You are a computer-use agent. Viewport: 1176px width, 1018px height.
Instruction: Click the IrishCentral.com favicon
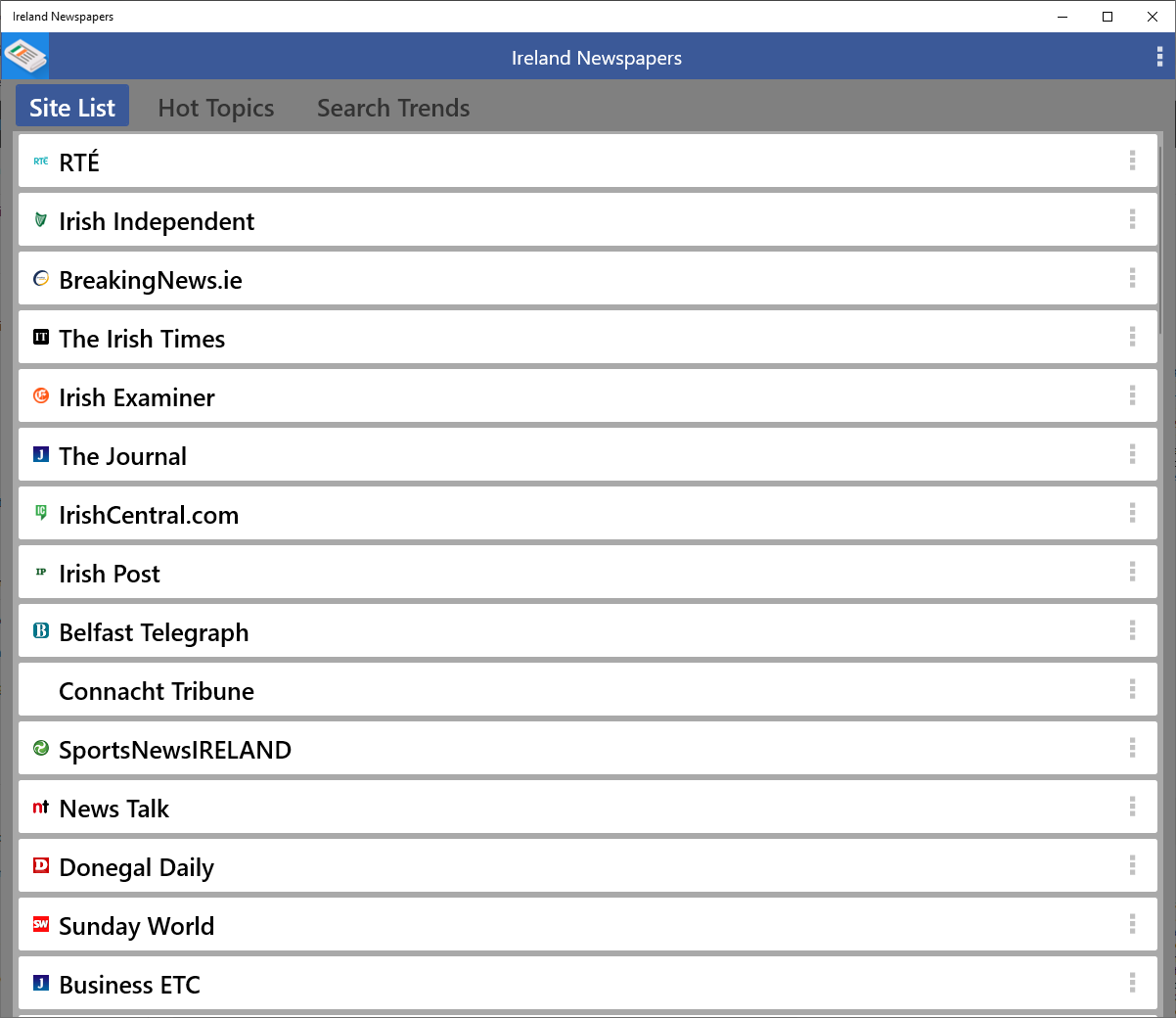tap(41, 513)
